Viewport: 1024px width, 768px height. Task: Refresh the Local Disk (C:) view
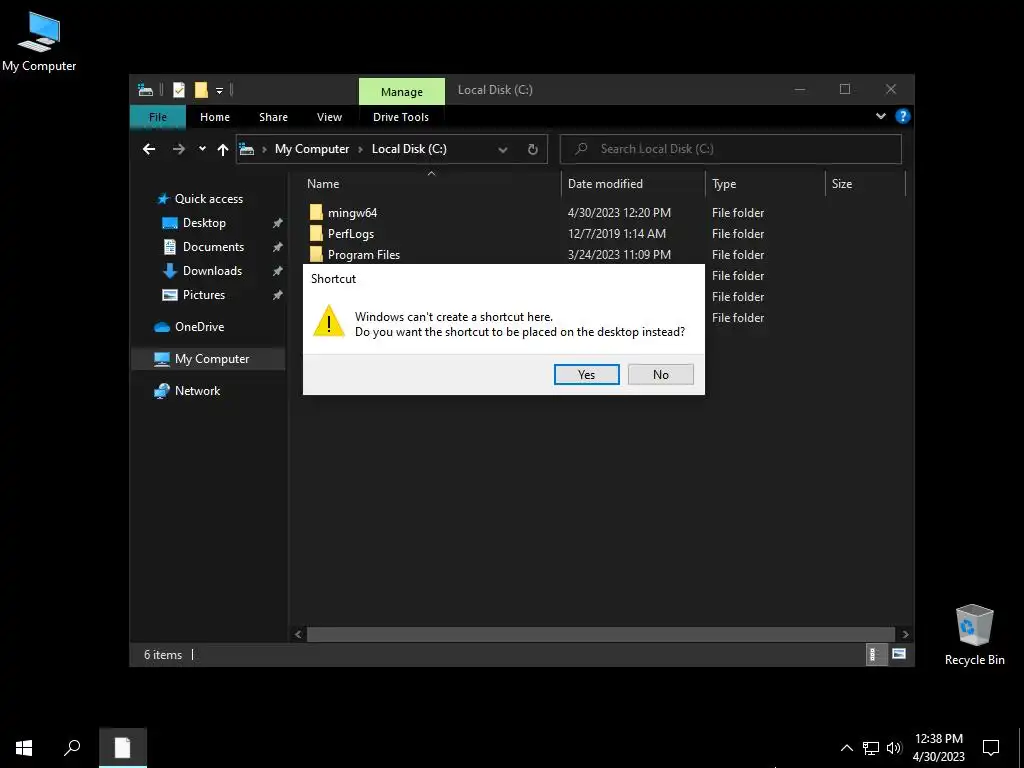coord(532,150)
